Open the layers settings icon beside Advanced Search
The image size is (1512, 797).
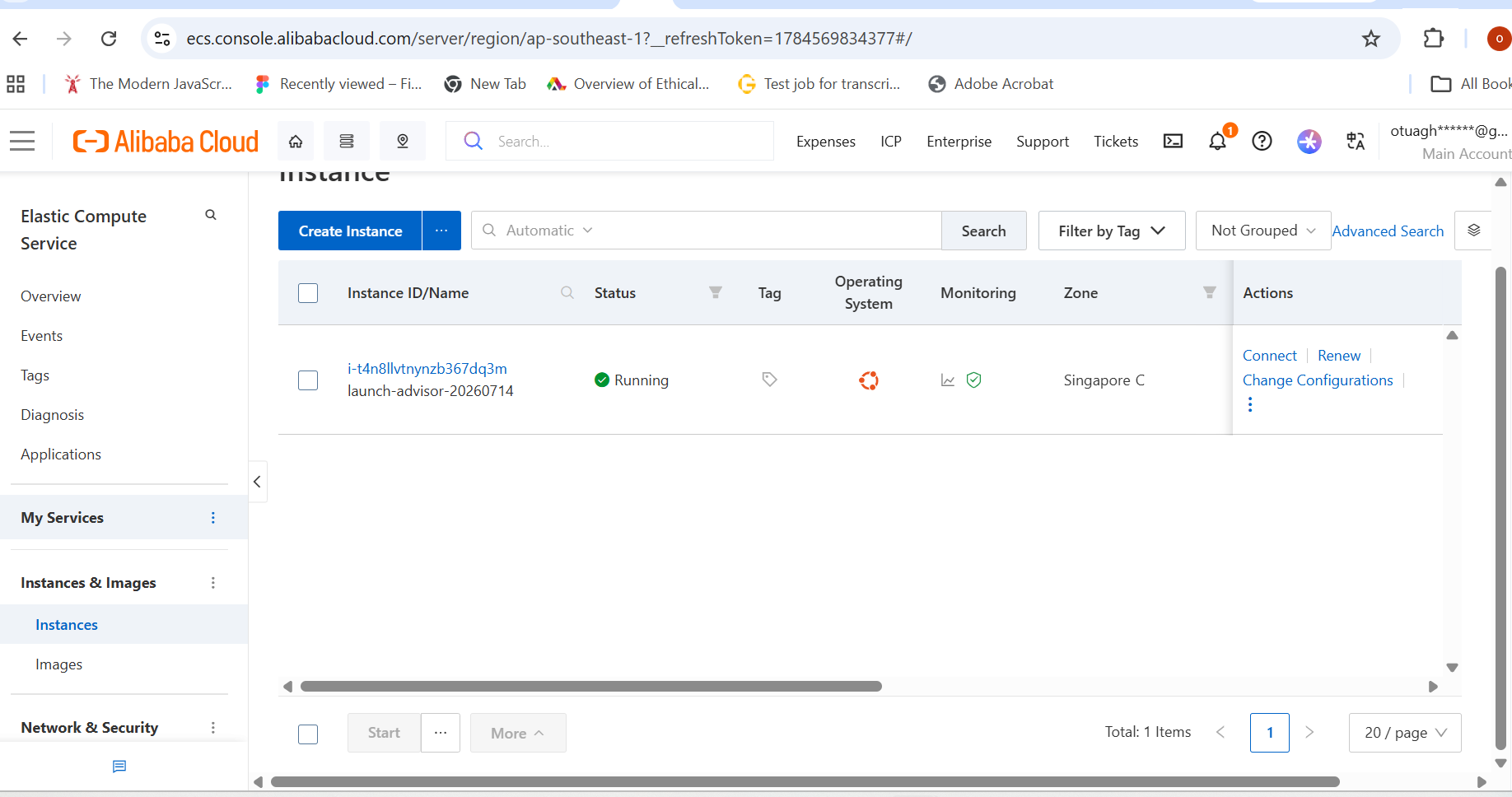point(1474,231)
